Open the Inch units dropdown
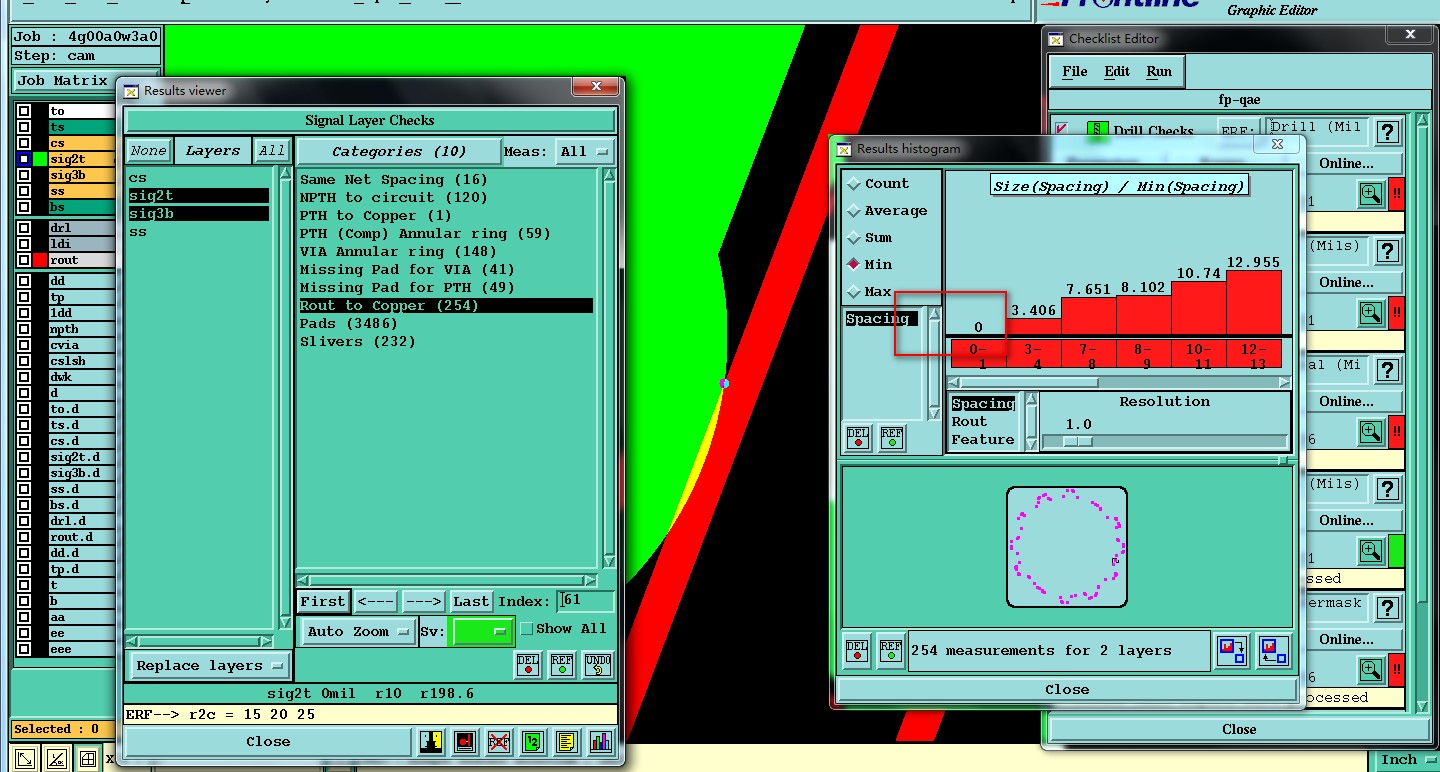This screenshot has height=772, width=1440. tap(1407, 760)
